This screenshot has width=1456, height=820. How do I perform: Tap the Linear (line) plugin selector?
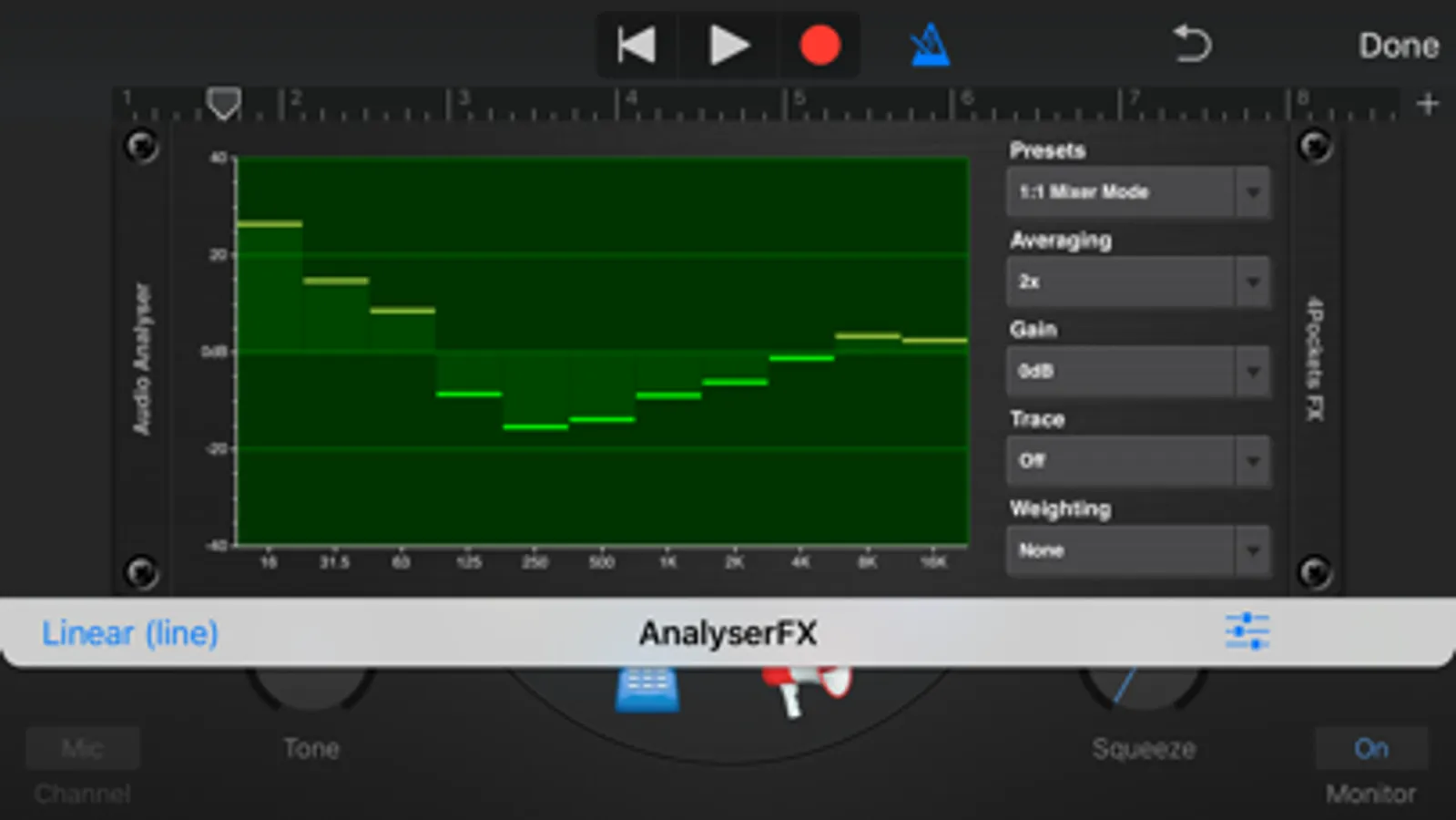(x=130, y=633)
